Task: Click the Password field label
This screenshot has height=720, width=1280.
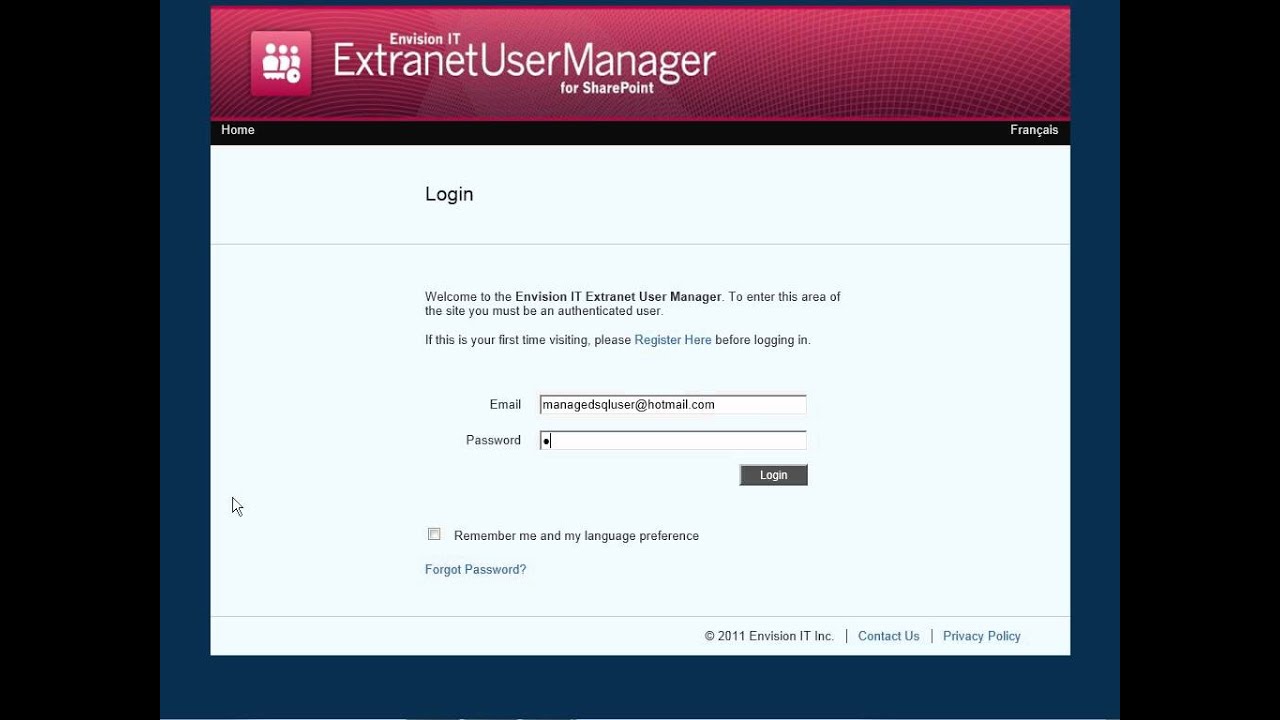Action: pyautogui.click(x=493, y=440)
